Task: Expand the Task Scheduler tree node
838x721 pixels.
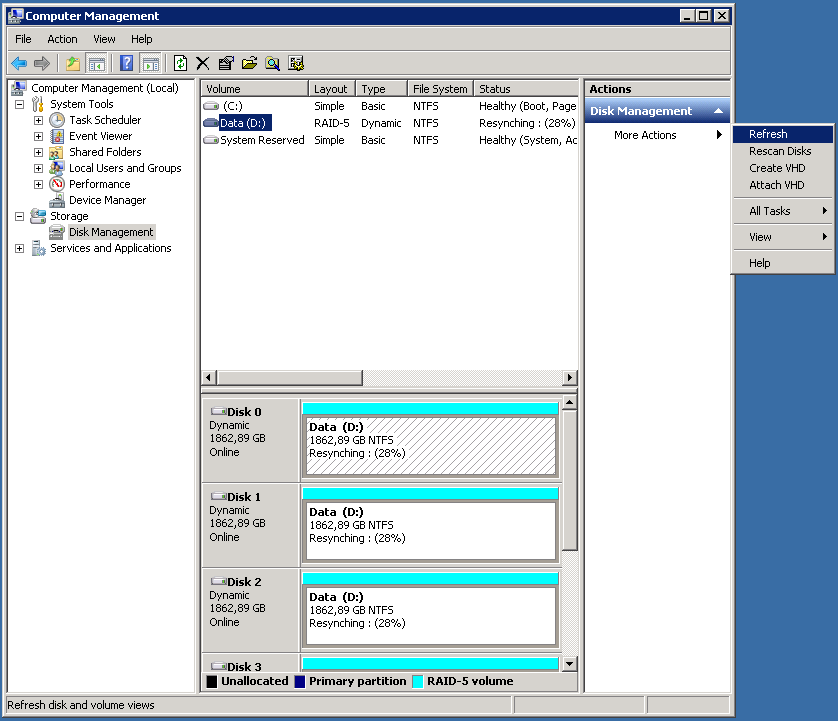Action: pos(38,120)
